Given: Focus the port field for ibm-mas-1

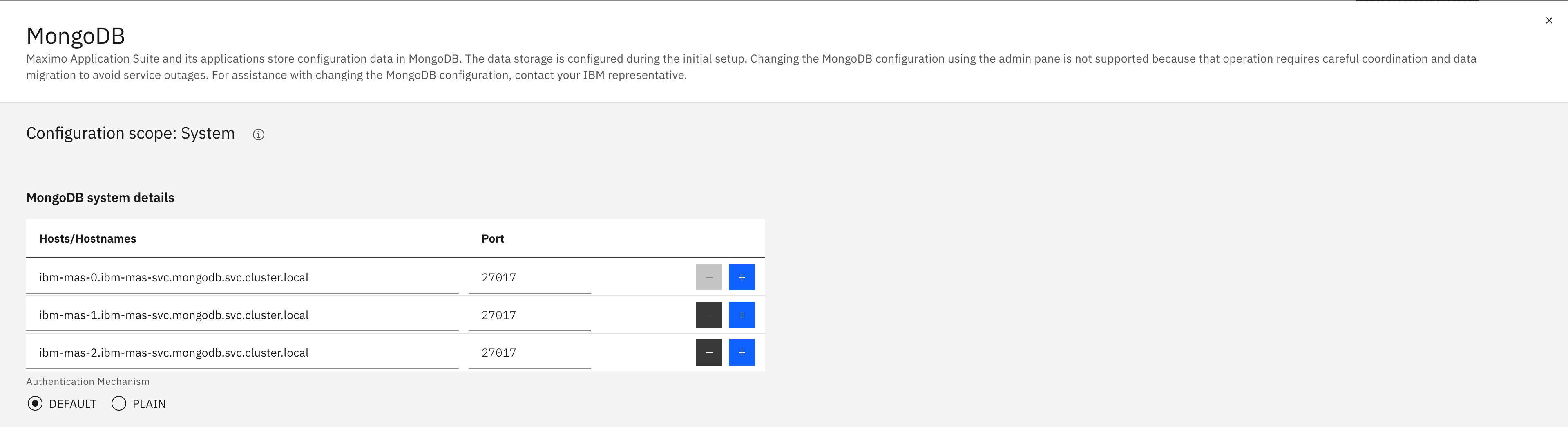Looking at the screenshot, I should click(x=529, y=315).
